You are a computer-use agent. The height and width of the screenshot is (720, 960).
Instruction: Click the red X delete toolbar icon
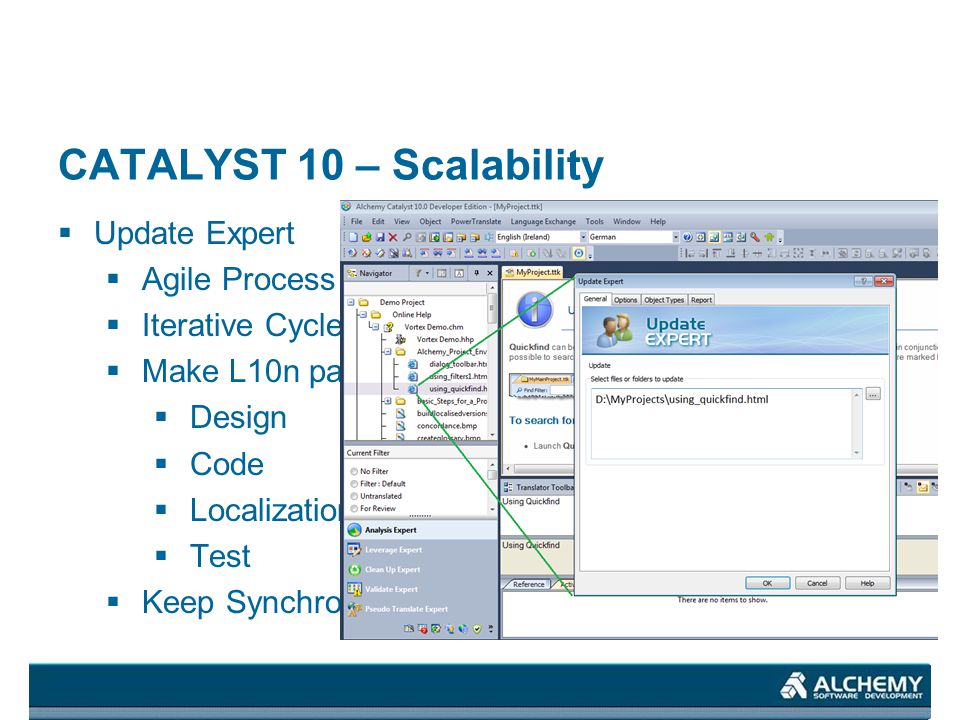[392, 238]
